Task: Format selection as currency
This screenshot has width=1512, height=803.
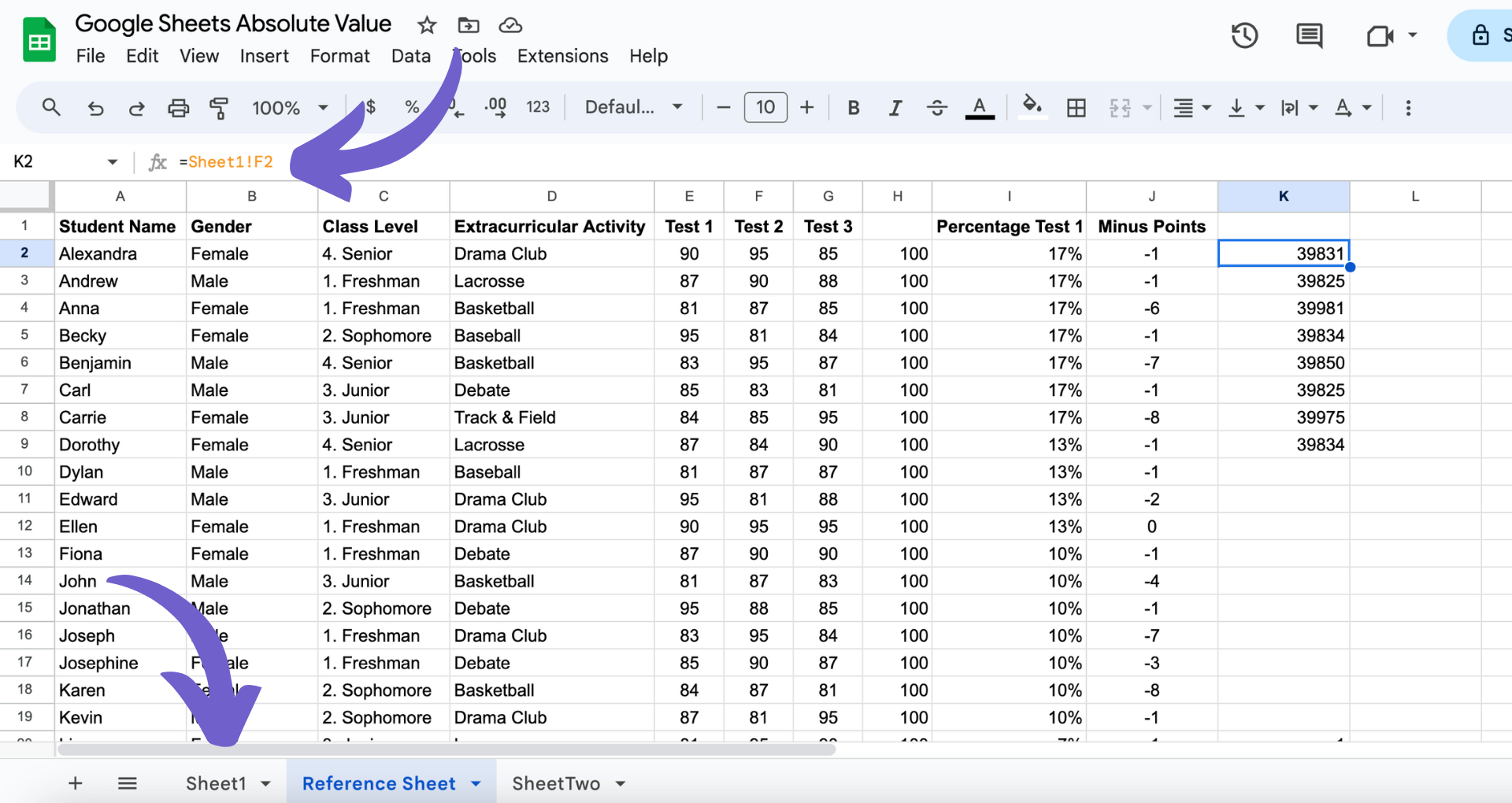Action: (370, 107)
